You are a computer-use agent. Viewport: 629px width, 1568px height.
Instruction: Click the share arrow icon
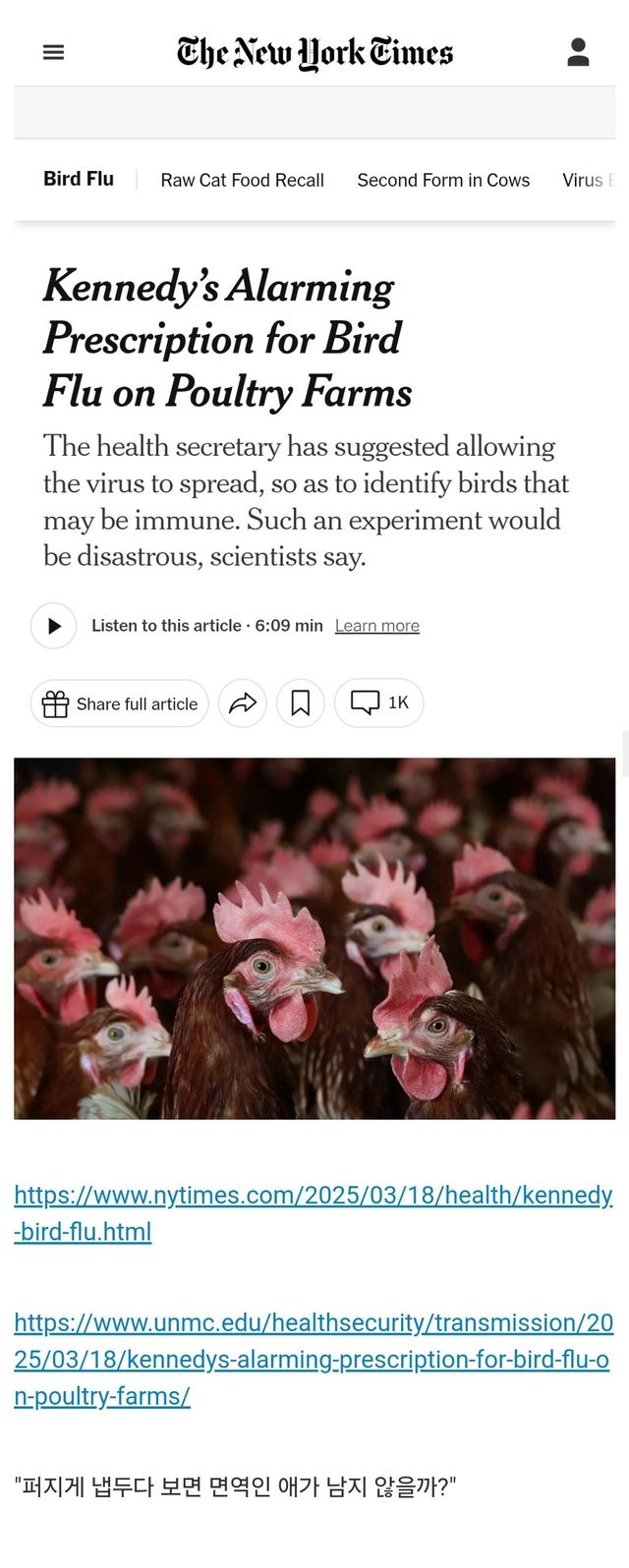coord(243,703)
